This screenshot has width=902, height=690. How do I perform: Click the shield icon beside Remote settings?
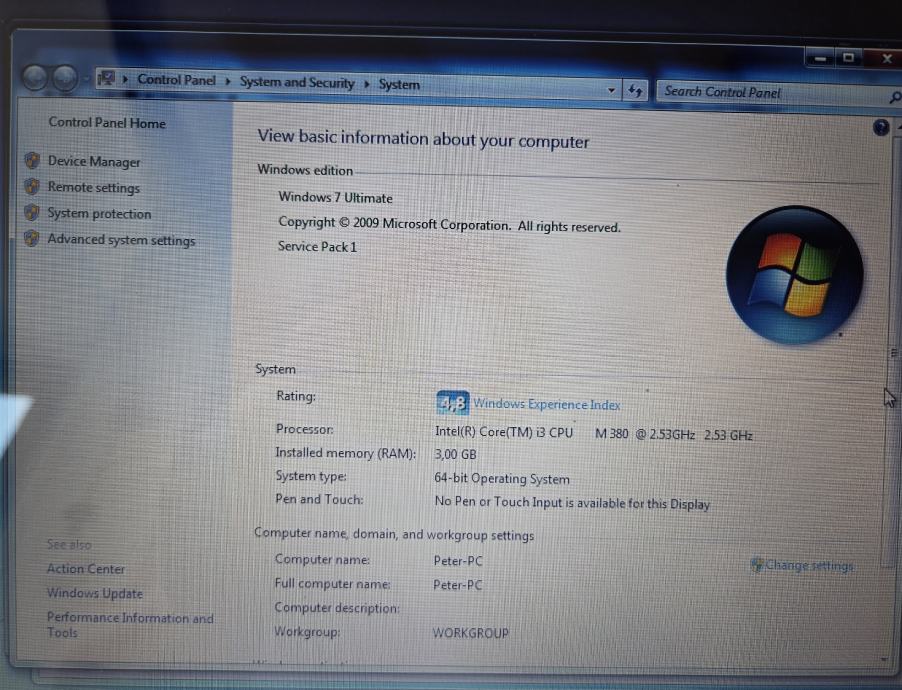(32, 186)
